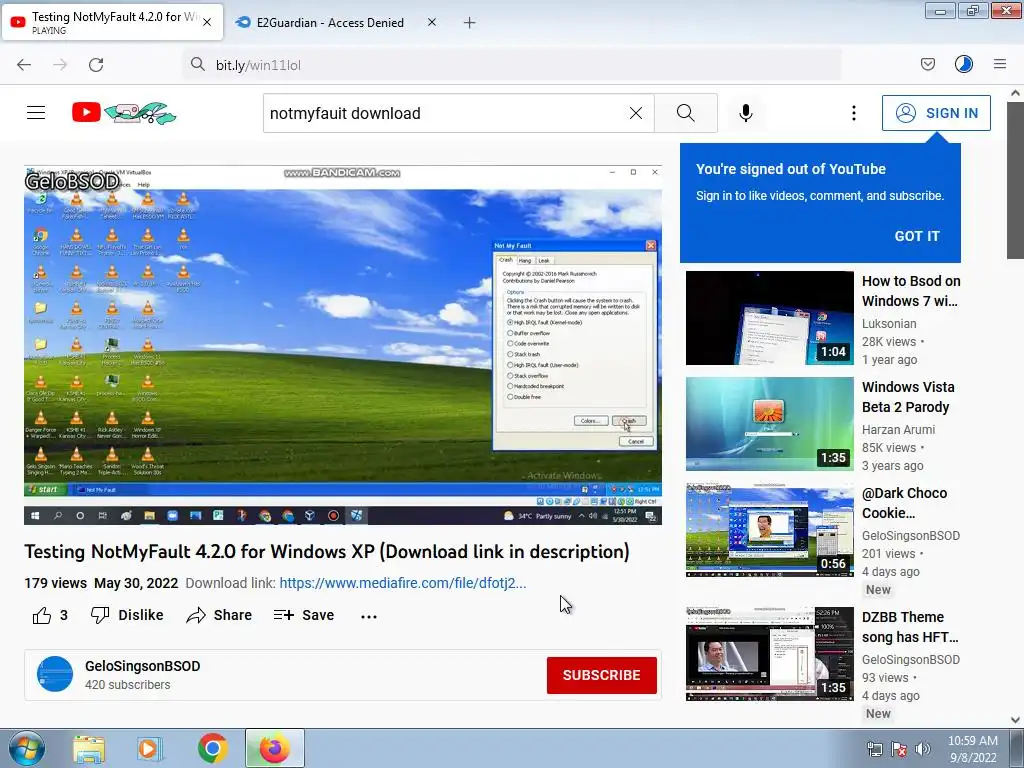1024x768 pixels.
Task: Open the Firefox hamburger application menu
Action: [1000, 64]
